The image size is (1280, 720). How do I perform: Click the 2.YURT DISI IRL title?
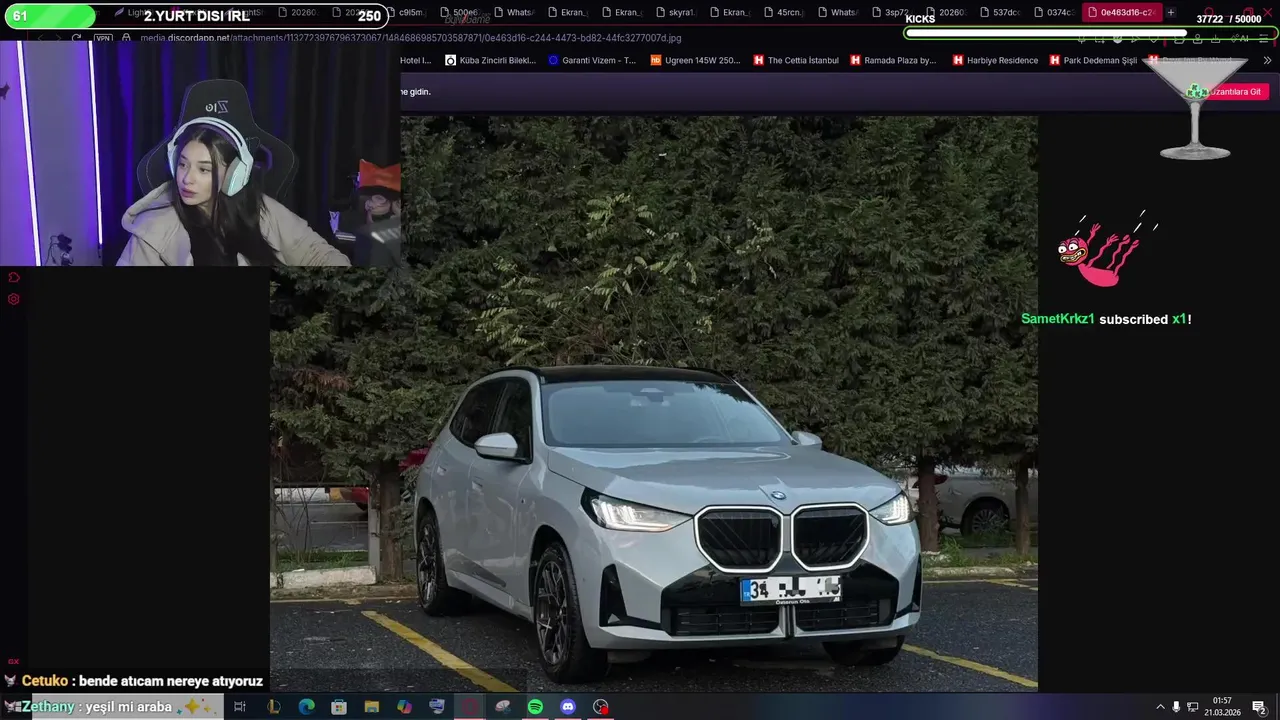click(x=197, y=16)
